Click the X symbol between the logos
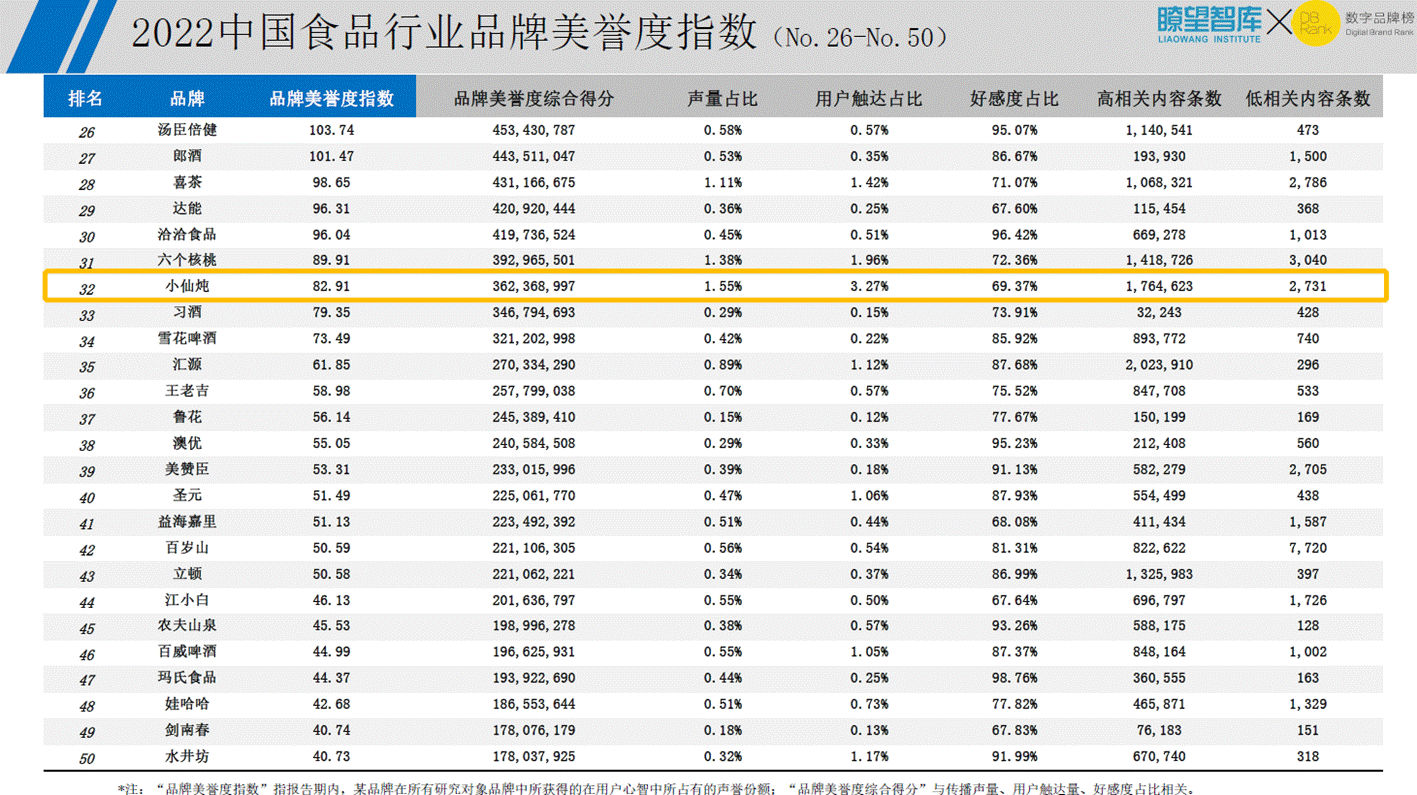Viewport: 1417px width, 795px height. tap(1279, 23)
